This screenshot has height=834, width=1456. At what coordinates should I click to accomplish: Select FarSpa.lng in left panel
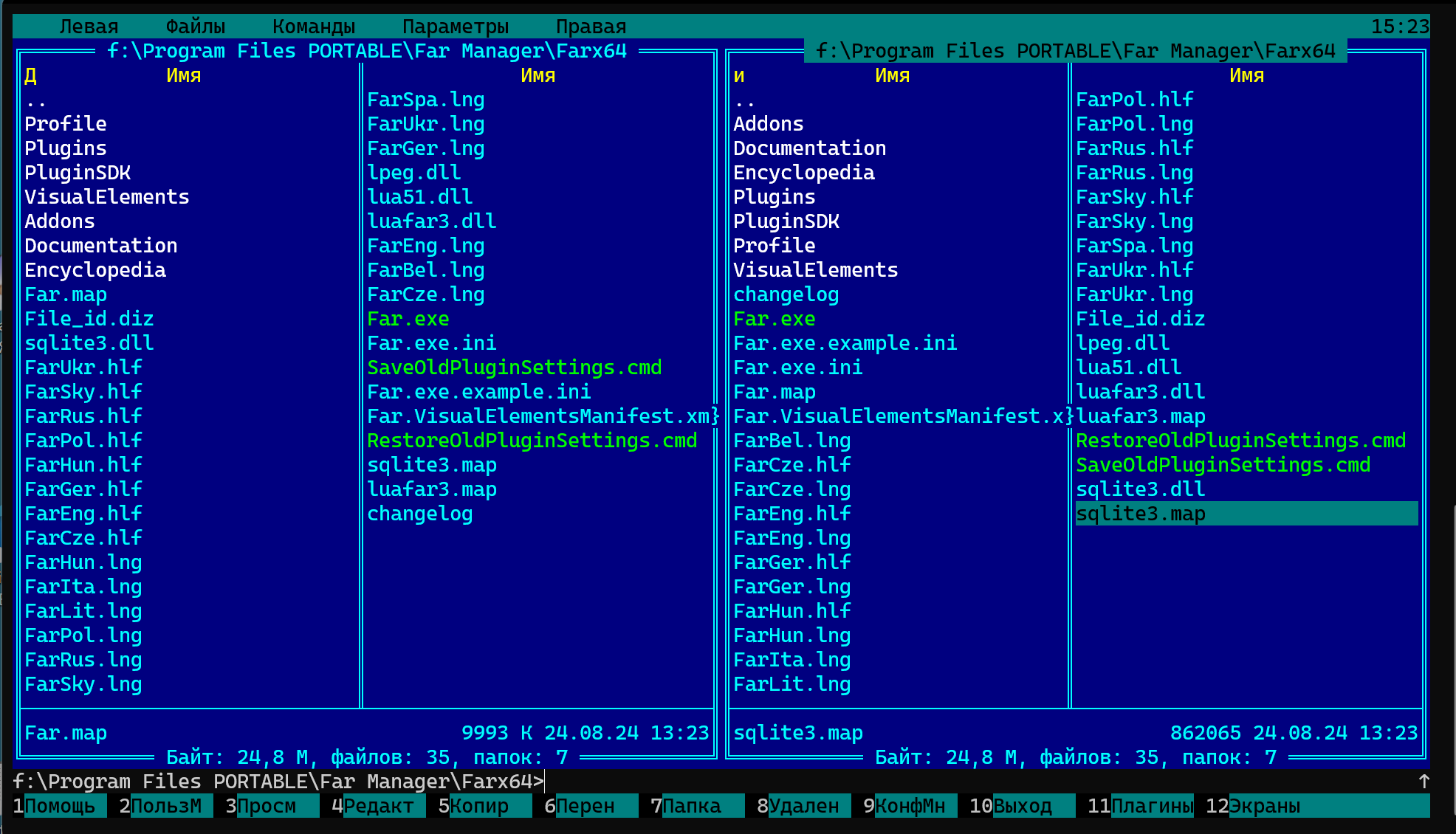pyautogui.click(x=426, y=100)
